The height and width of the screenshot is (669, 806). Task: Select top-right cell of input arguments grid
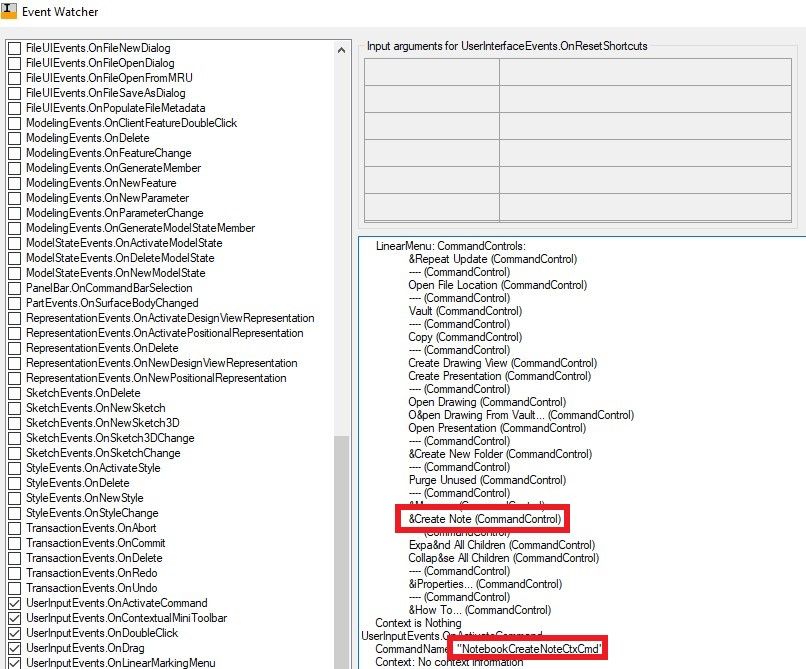click(645, 72)
